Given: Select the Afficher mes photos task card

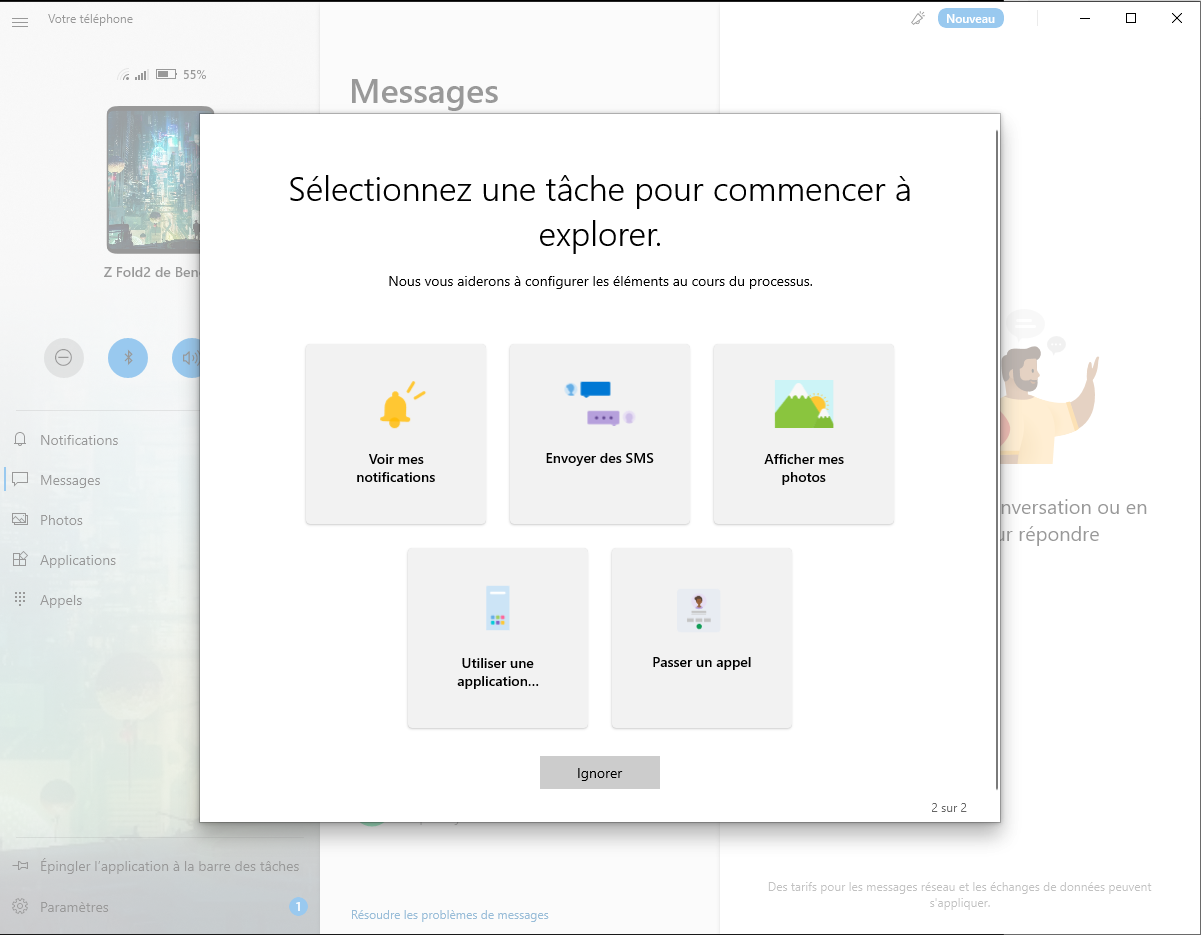Looking at the screenshot, I should (803, 434).
